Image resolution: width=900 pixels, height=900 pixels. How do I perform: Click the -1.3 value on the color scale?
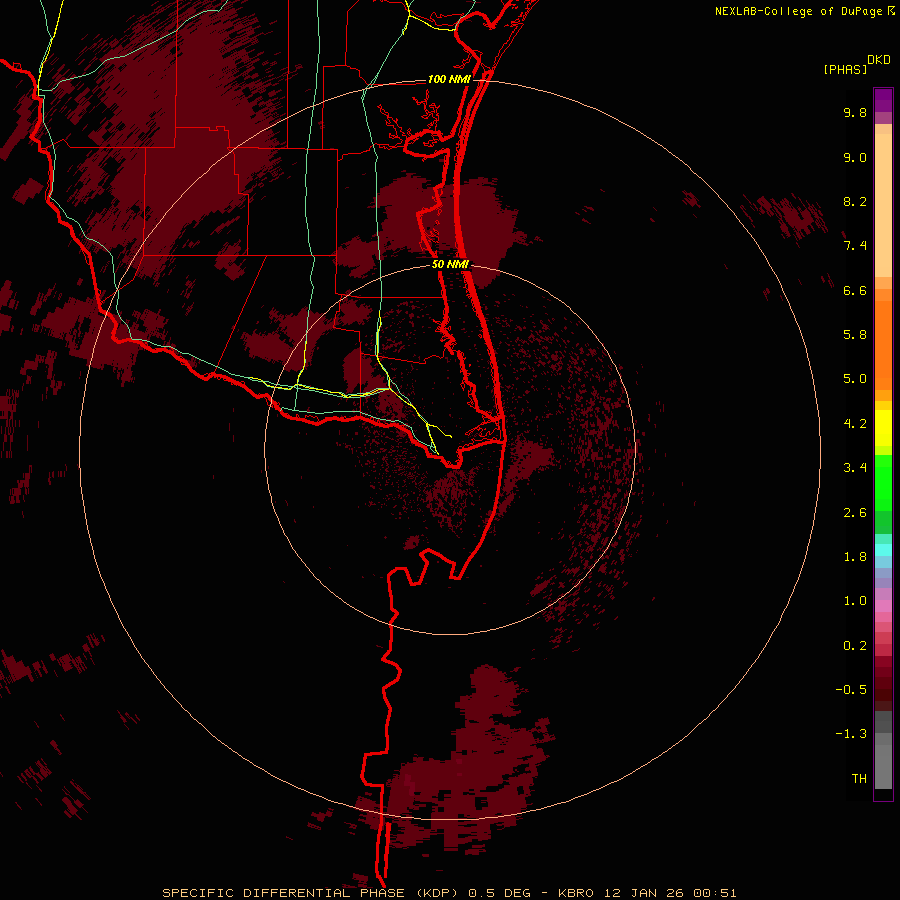tap(851, 734)
